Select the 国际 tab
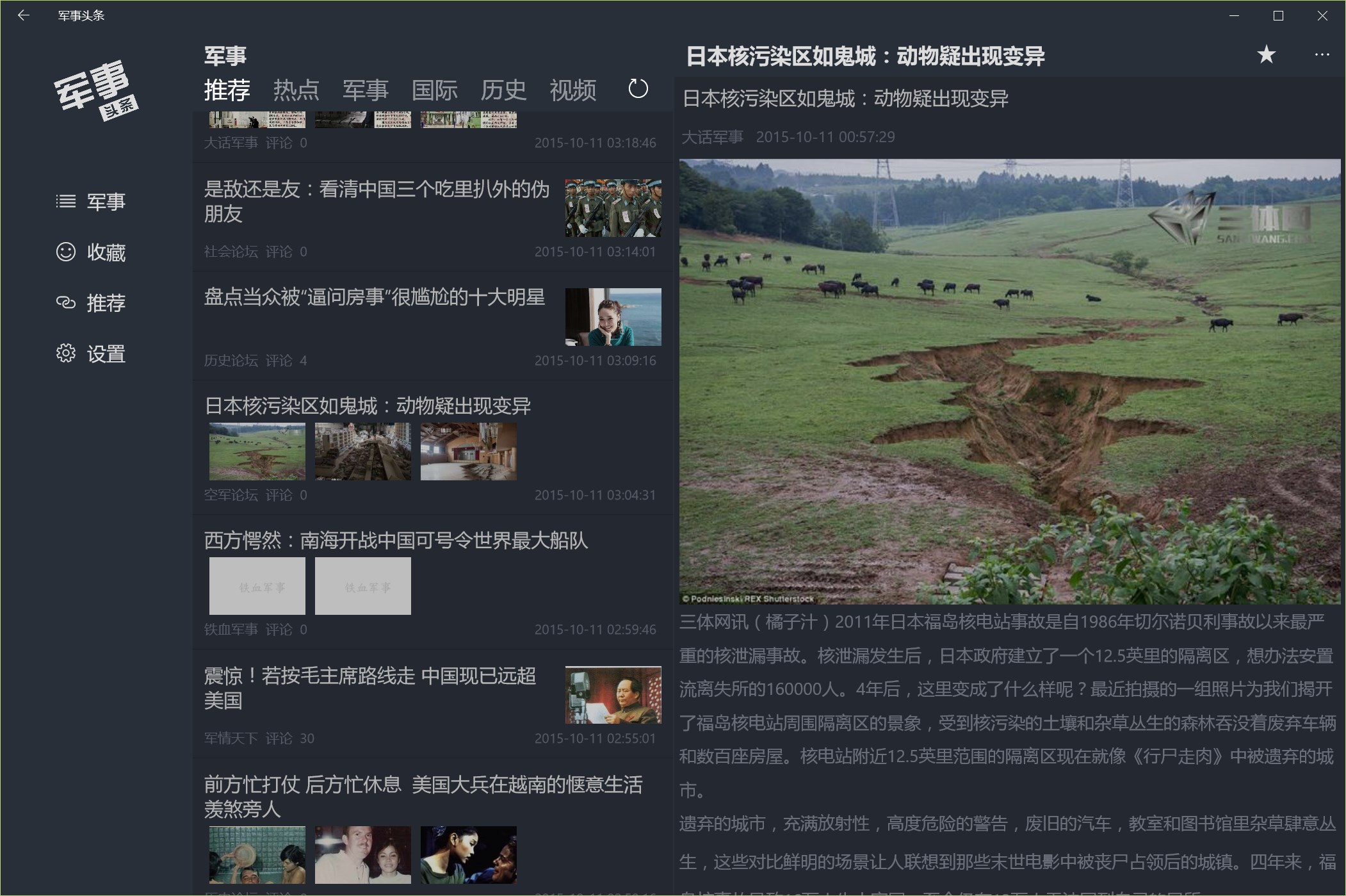 [434, 90]
